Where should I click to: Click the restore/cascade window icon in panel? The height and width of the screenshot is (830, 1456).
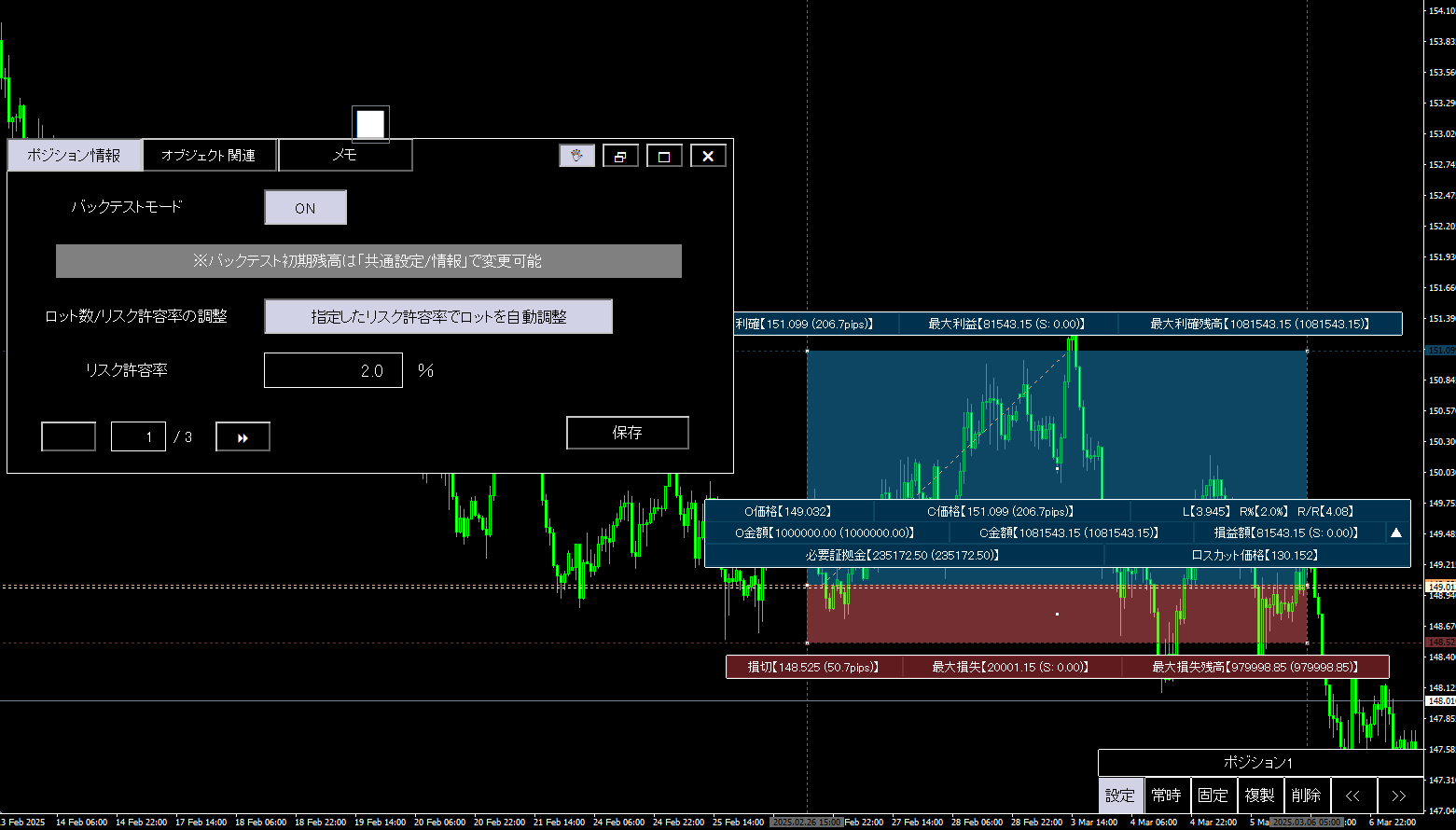point(620,156)
